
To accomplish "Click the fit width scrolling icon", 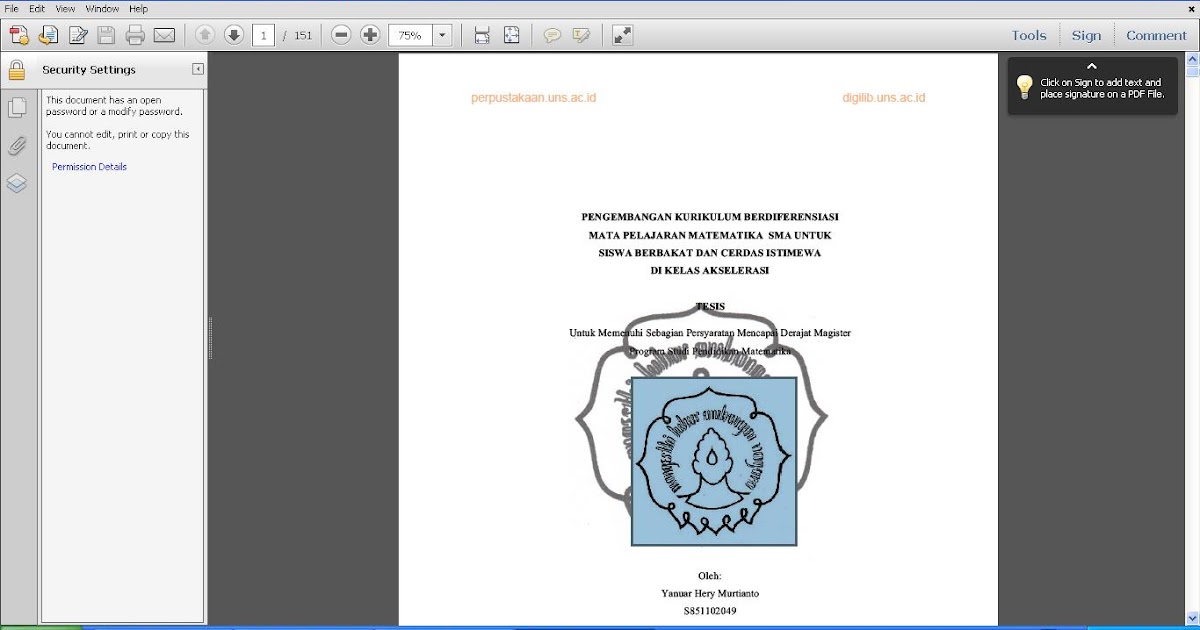I will tap(482, 35).
